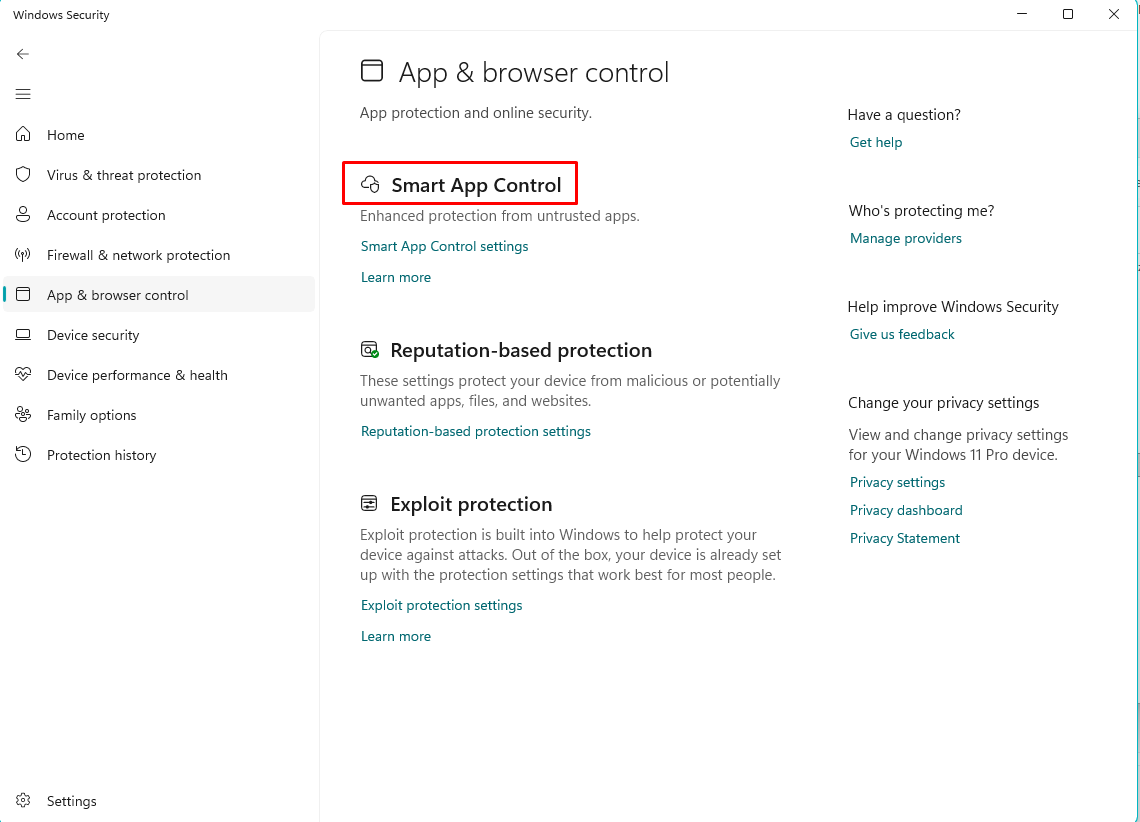Click the Firewall & network protection antenna icon

pyautogui.click(x=23, y=254)
